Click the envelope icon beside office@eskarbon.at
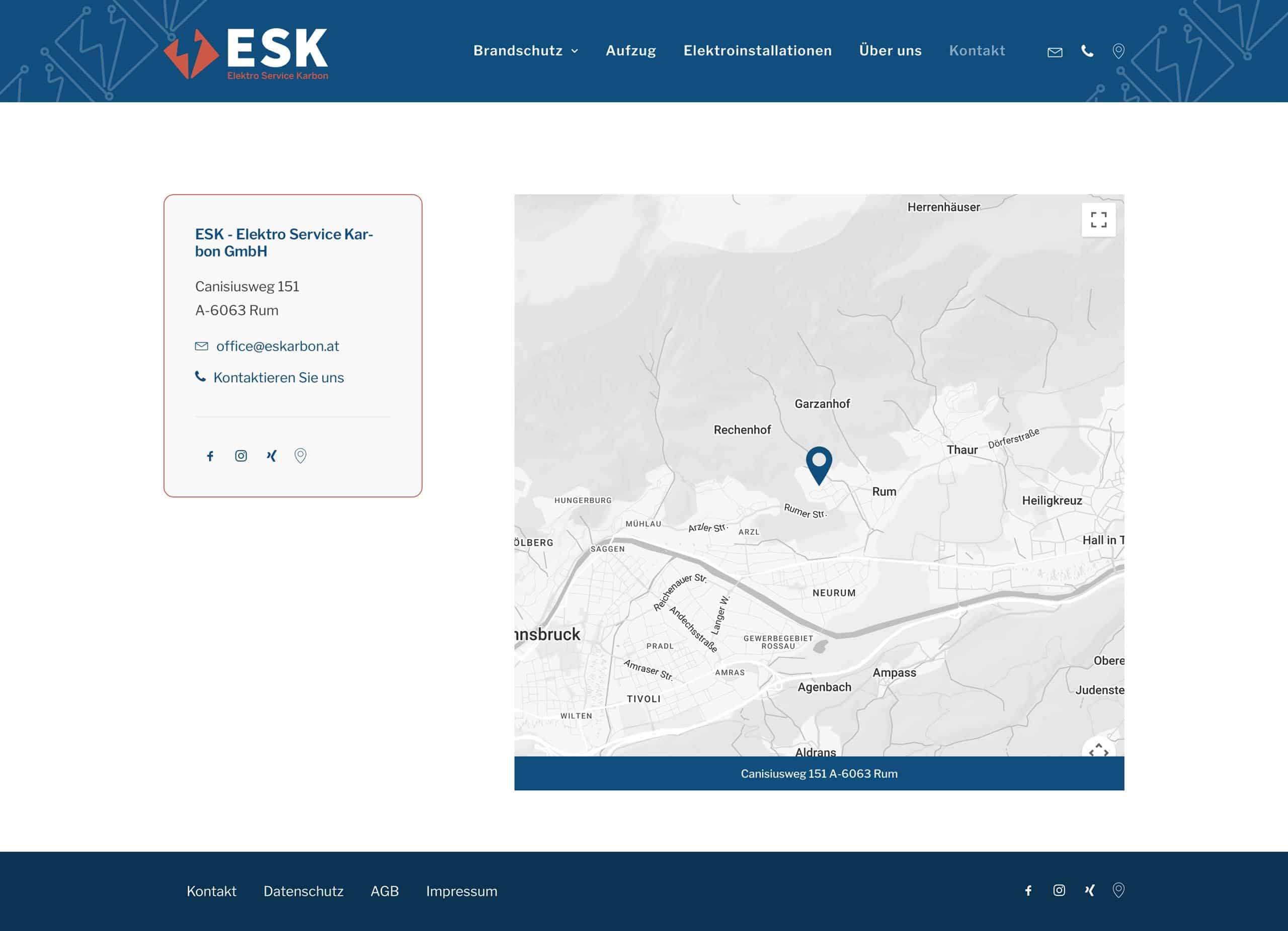1288x931 pixels. [202, 346]
